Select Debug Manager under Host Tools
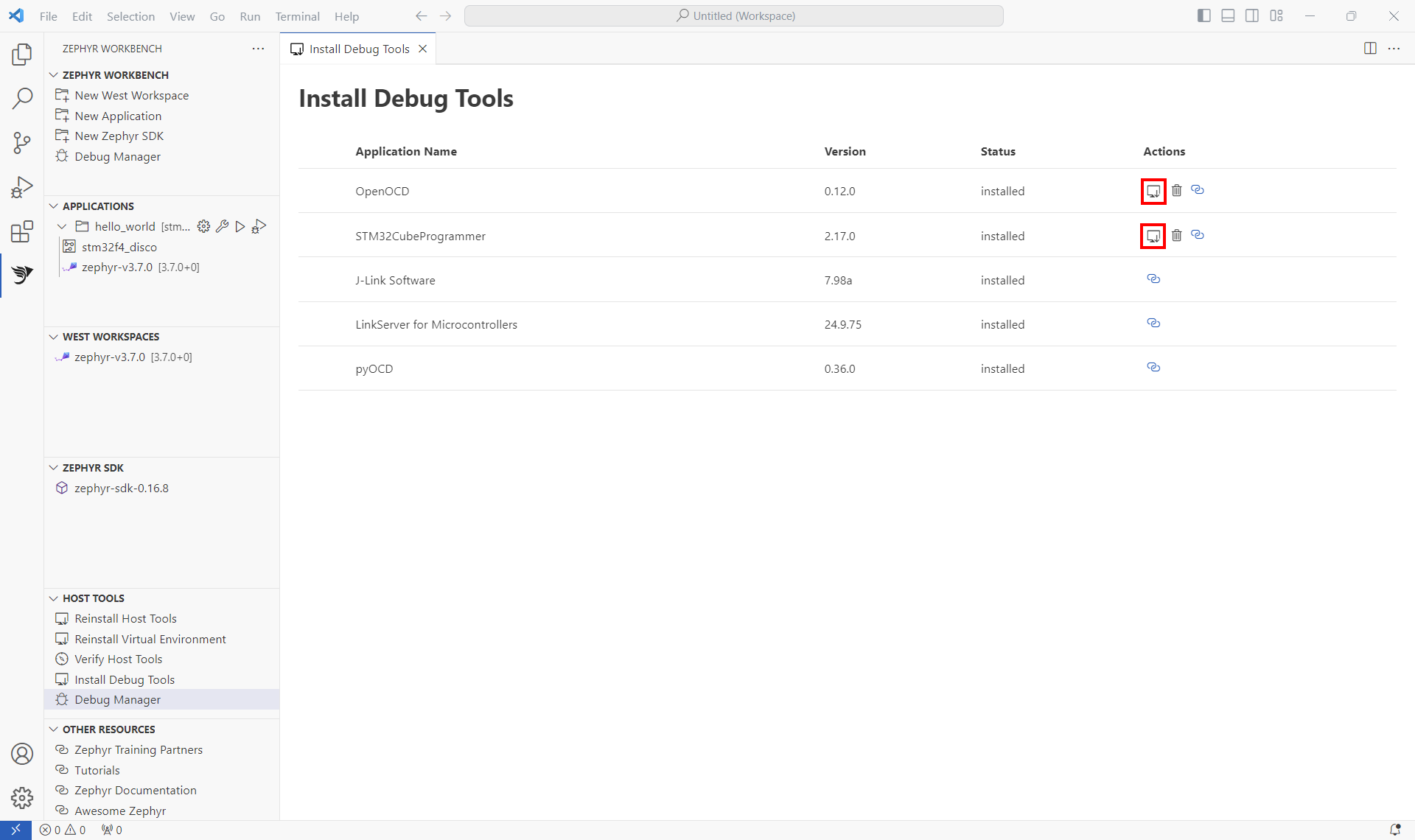 (x=116, y=699)
